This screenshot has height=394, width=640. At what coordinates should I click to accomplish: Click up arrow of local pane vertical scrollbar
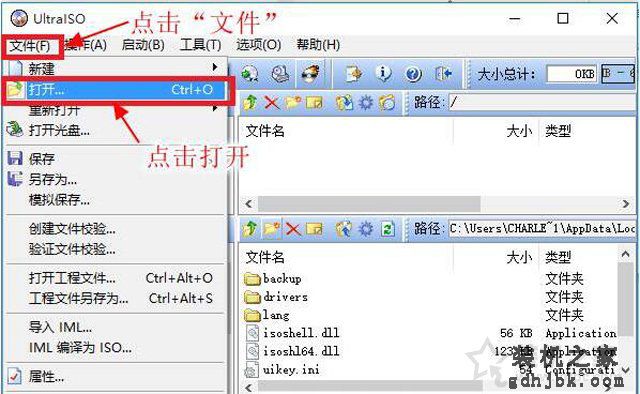tap(625, 254)
